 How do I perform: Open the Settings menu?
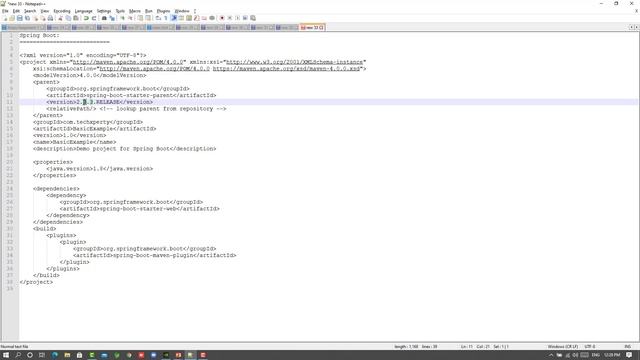104,11
